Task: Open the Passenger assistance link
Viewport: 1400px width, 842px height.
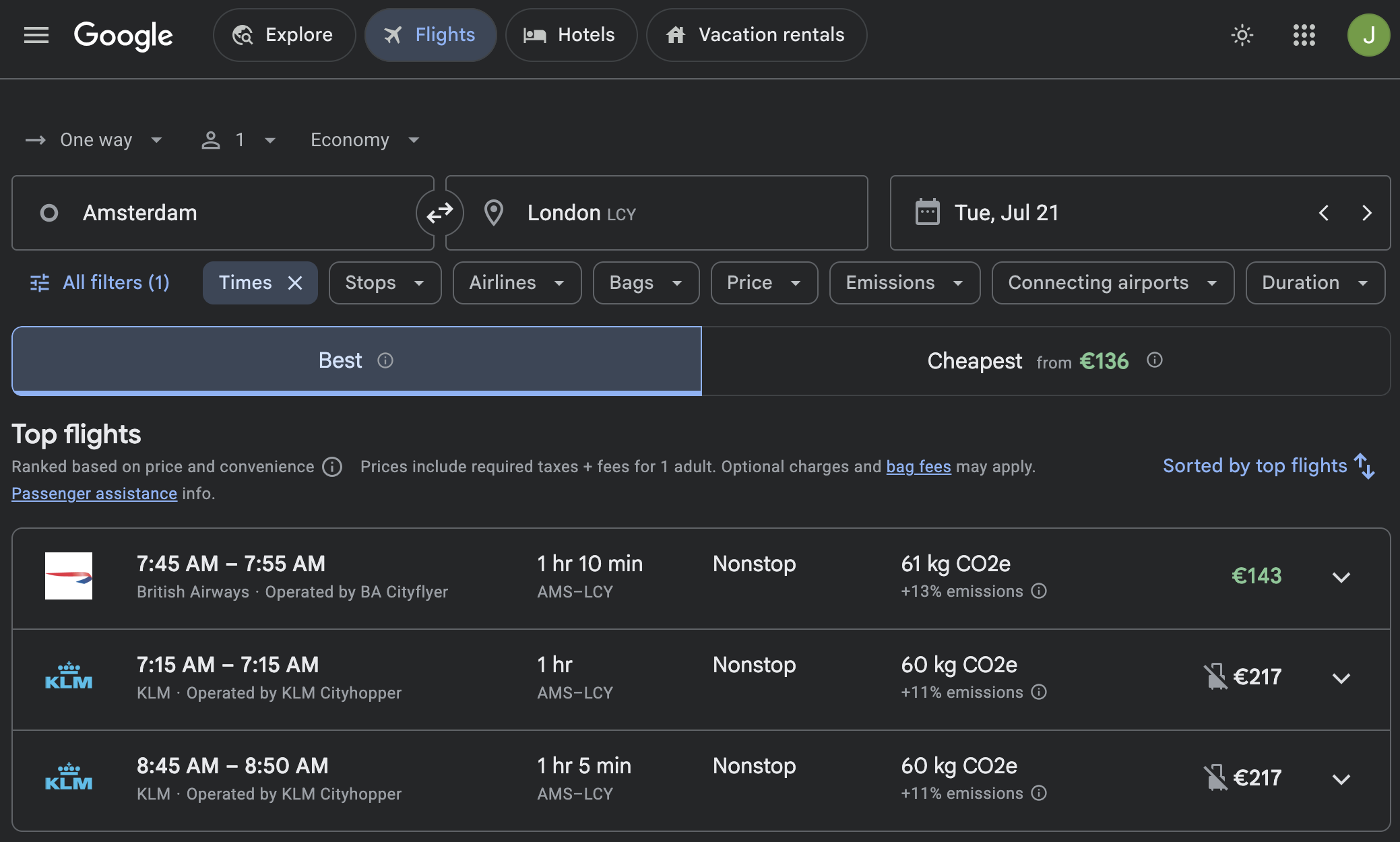Action: 94,494
